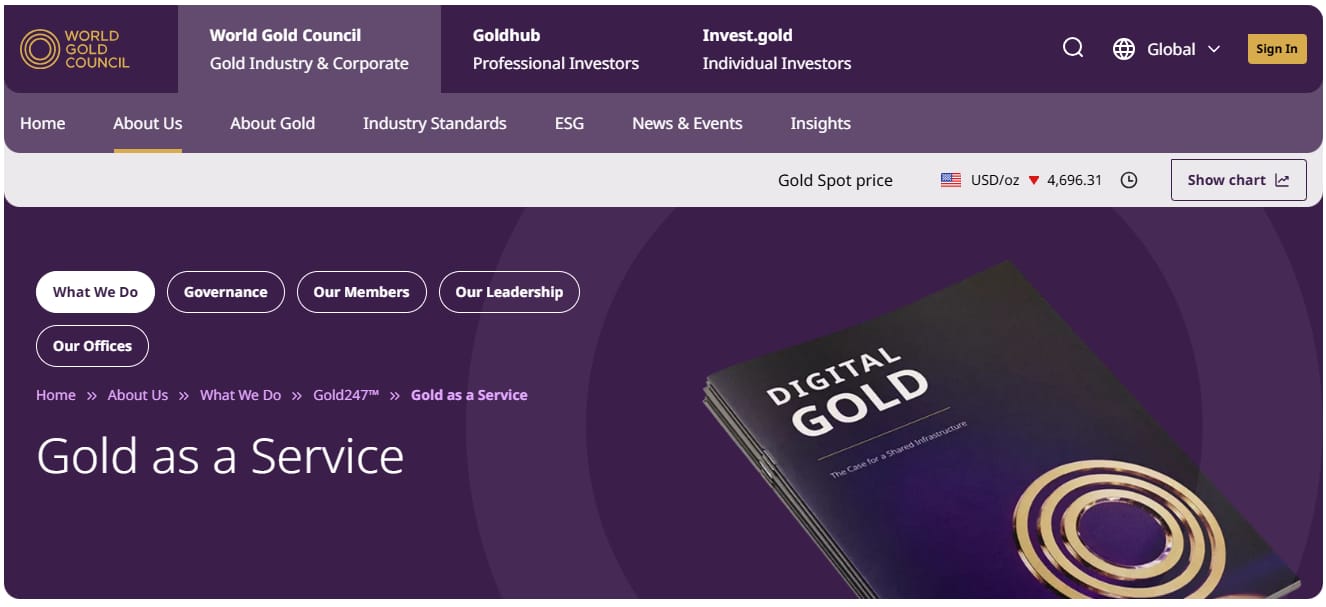This screenshot has width=1326, height=607.
Task: Click the US flag icon near USD/oz
Action: (x=950, y=179)
